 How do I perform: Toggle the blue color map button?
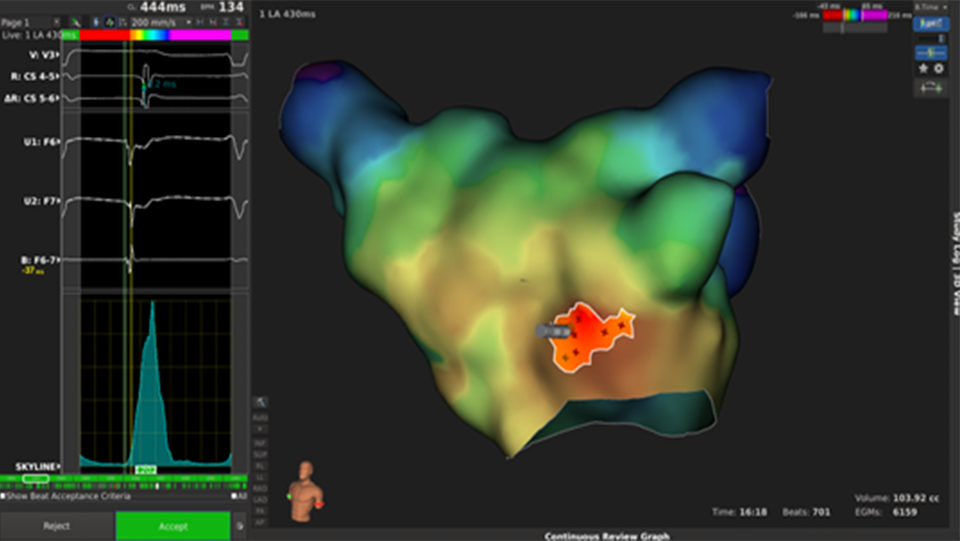[x=930, y=23]
